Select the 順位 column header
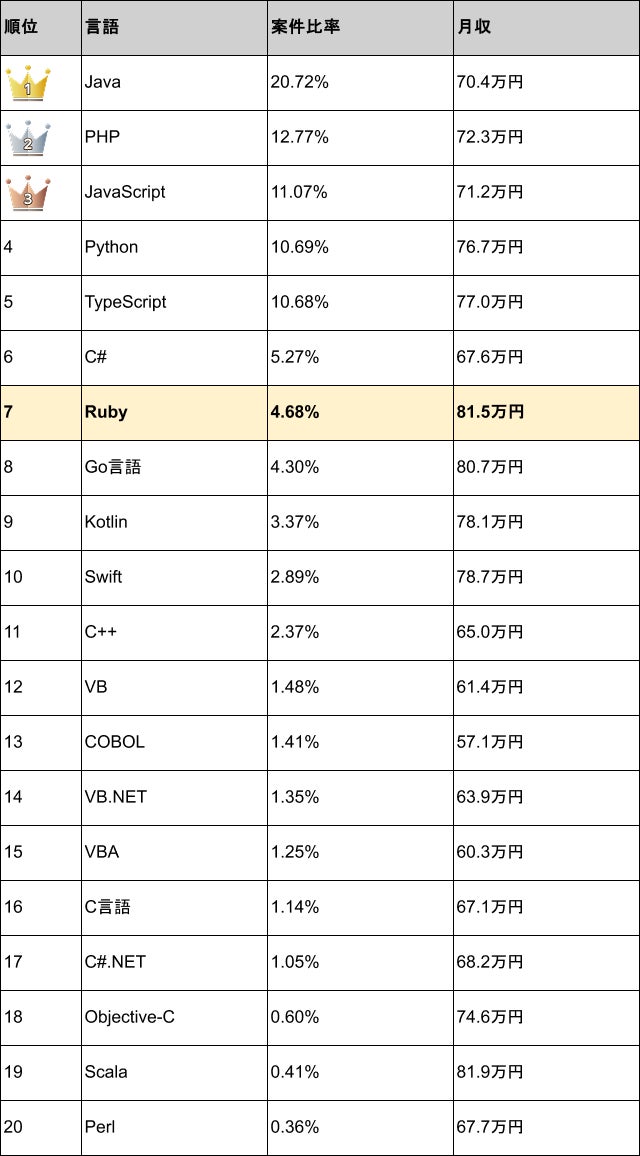This screenshot has width=640, height=1156. (21, 27)
